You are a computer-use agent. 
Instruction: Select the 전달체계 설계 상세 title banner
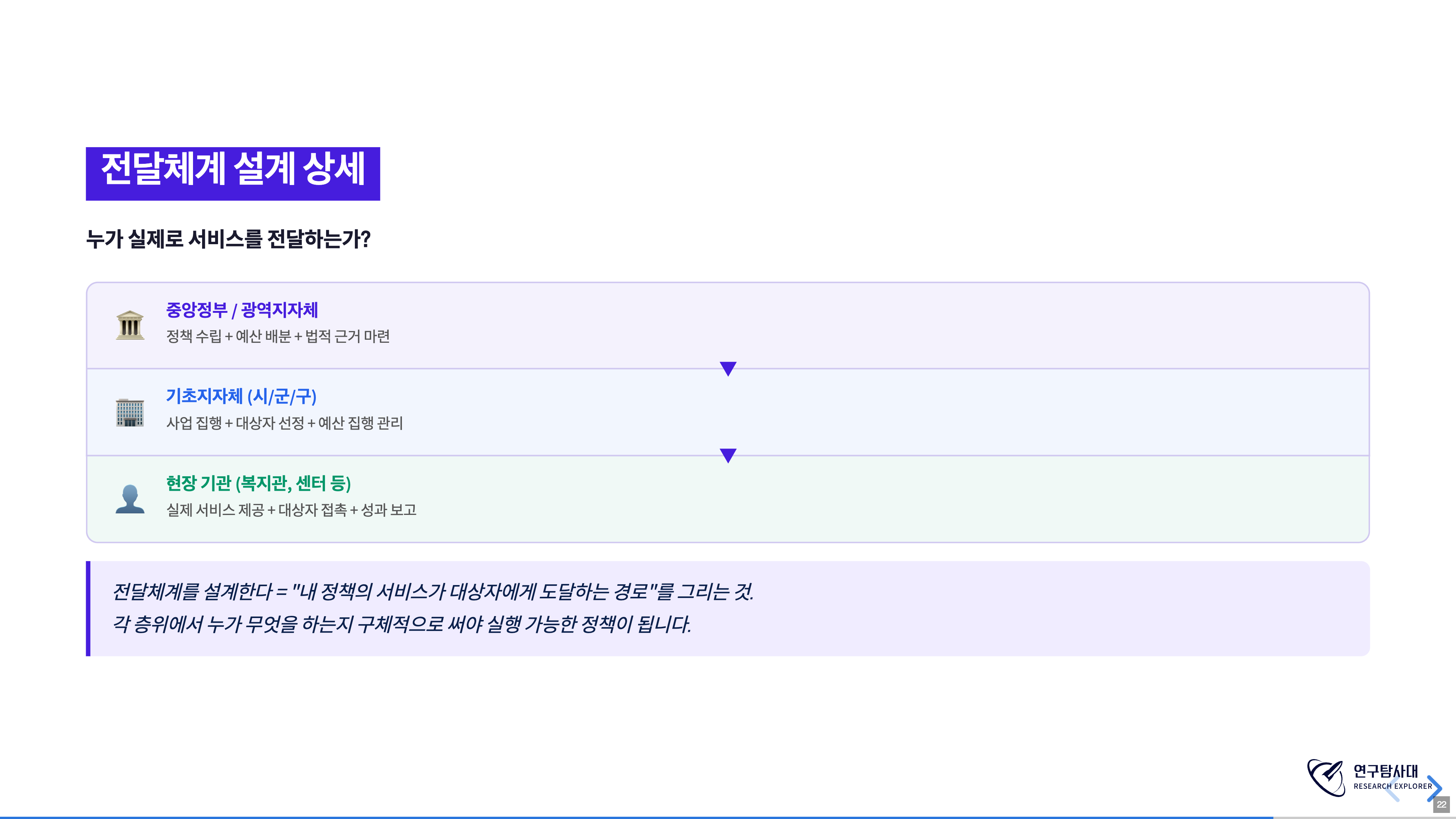point(233,174)
